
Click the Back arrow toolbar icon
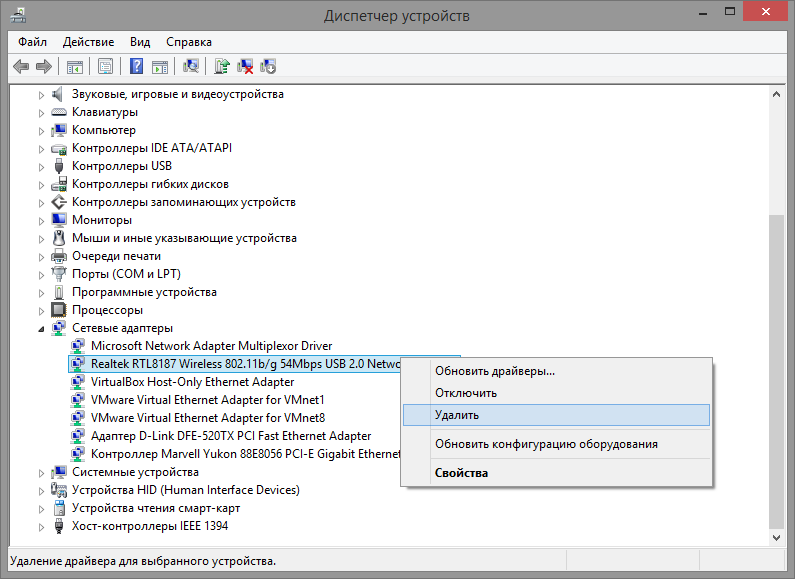pyautogui.click(x=21, y=66)
